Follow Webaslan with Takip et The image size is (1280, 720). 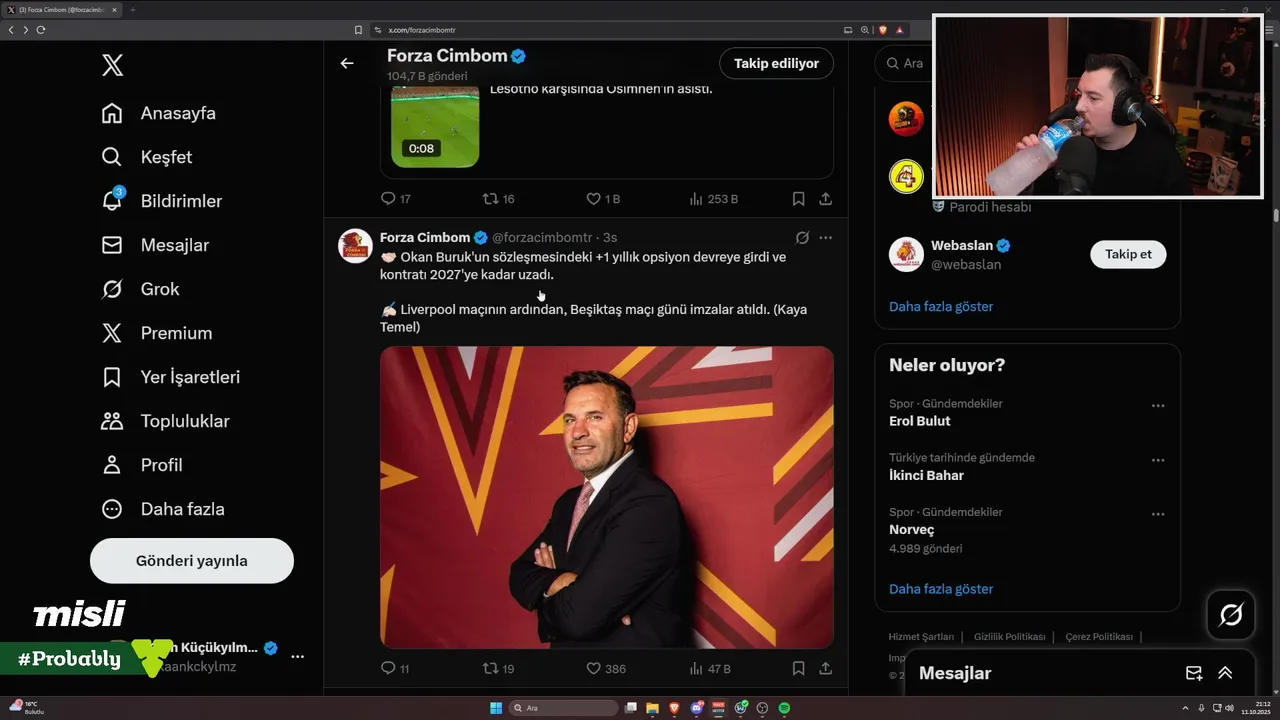pos(1128,254)
